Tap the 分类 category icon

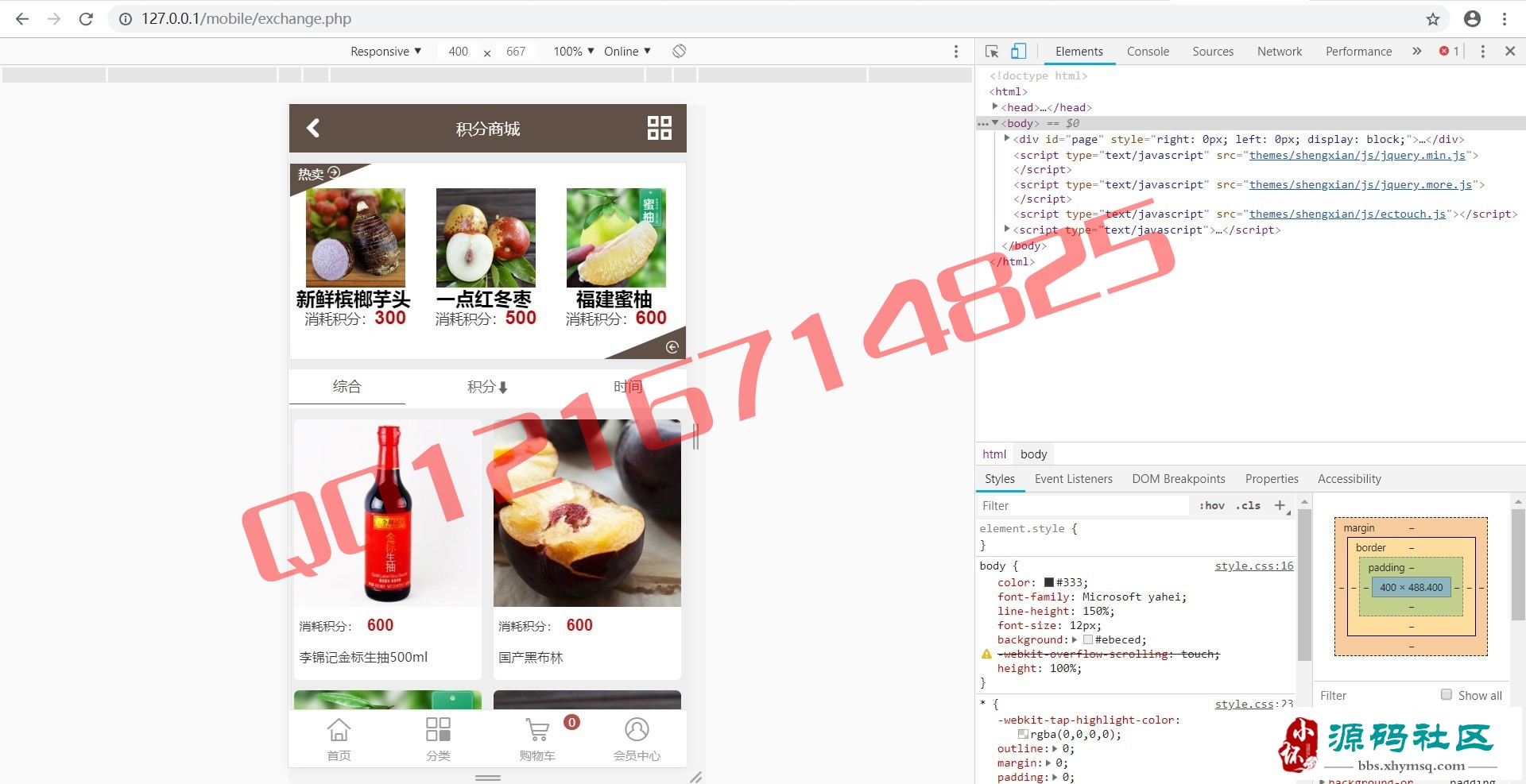tap(438, 740)
